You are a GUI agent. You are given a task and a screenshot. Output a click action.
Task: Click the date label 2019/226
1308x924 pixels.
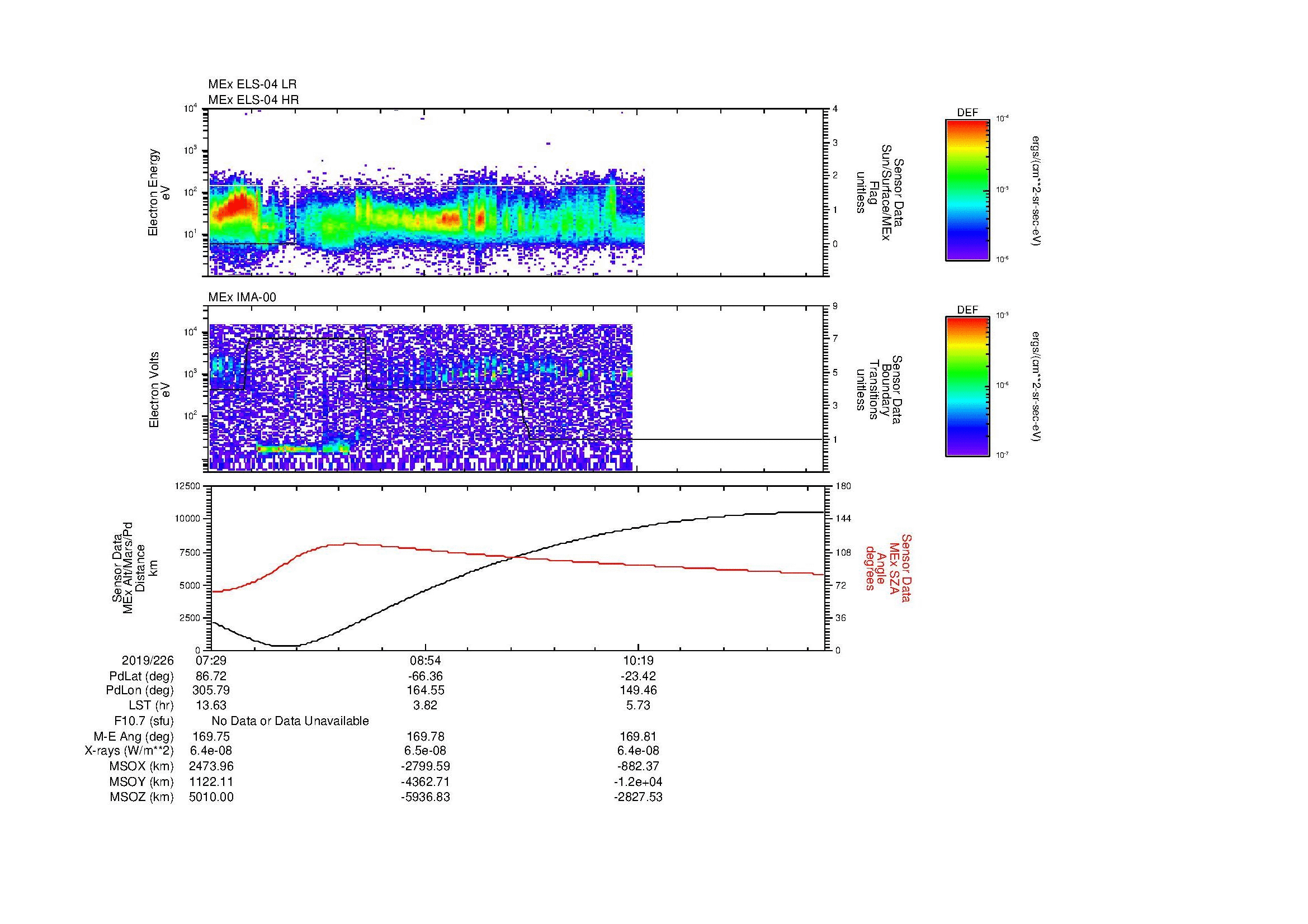(148, 661)
